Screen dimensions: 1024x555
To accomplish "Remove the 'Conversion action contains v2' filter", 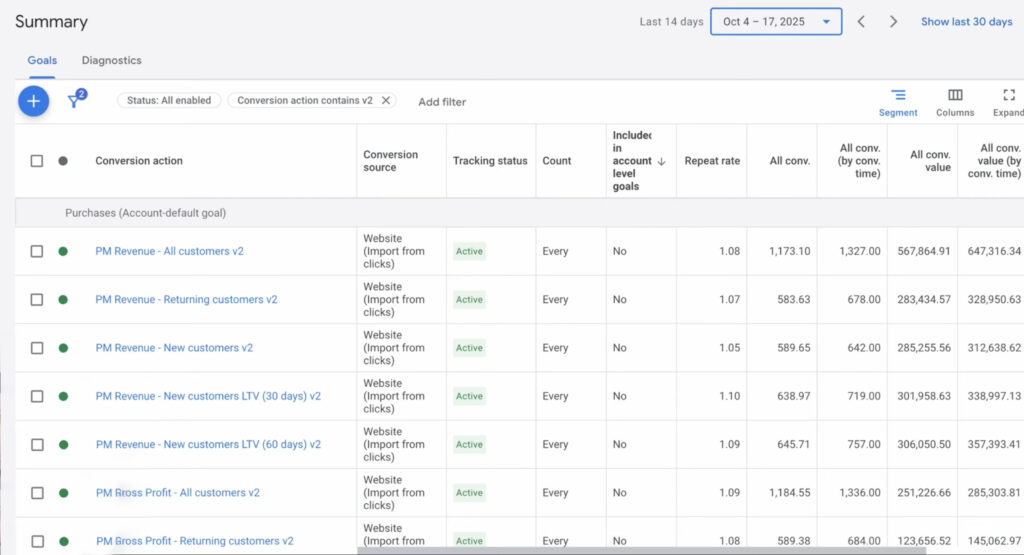I will click(386, 101).
